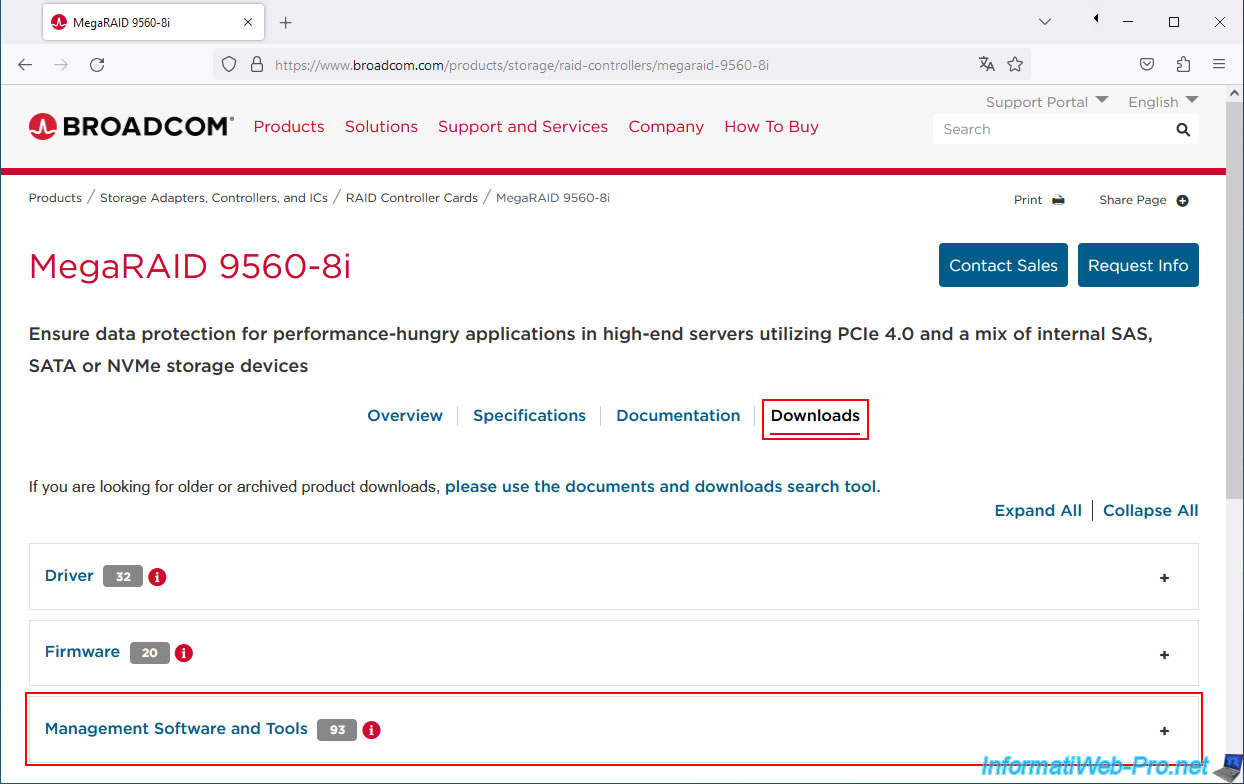Click the Management Software and Tools info icon
1244x784 pixels.
pyautogui.click(x=371, y=730)
